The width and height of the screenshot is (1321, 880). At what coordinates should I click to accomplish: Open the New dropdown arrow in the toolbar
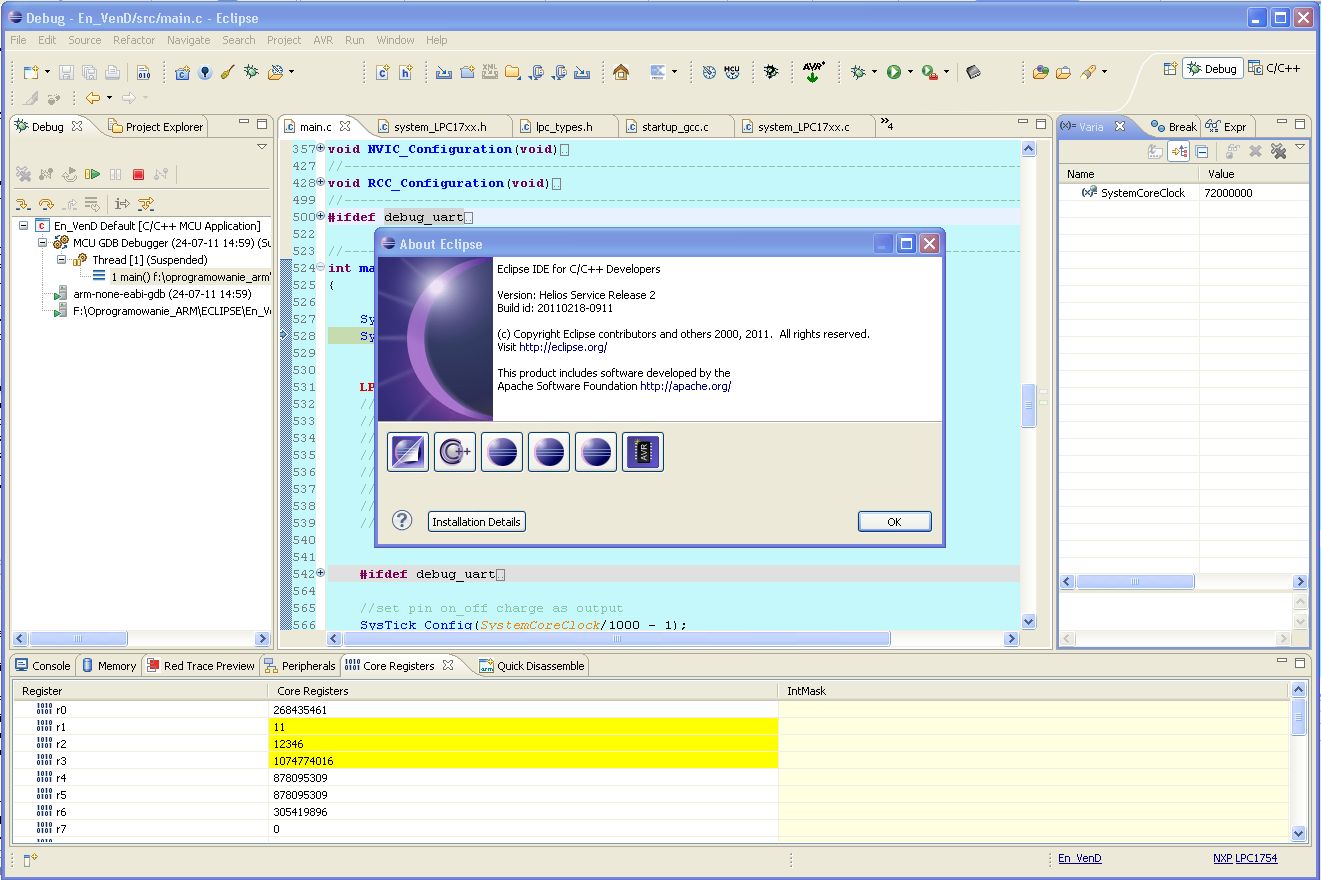pos(47,72)
